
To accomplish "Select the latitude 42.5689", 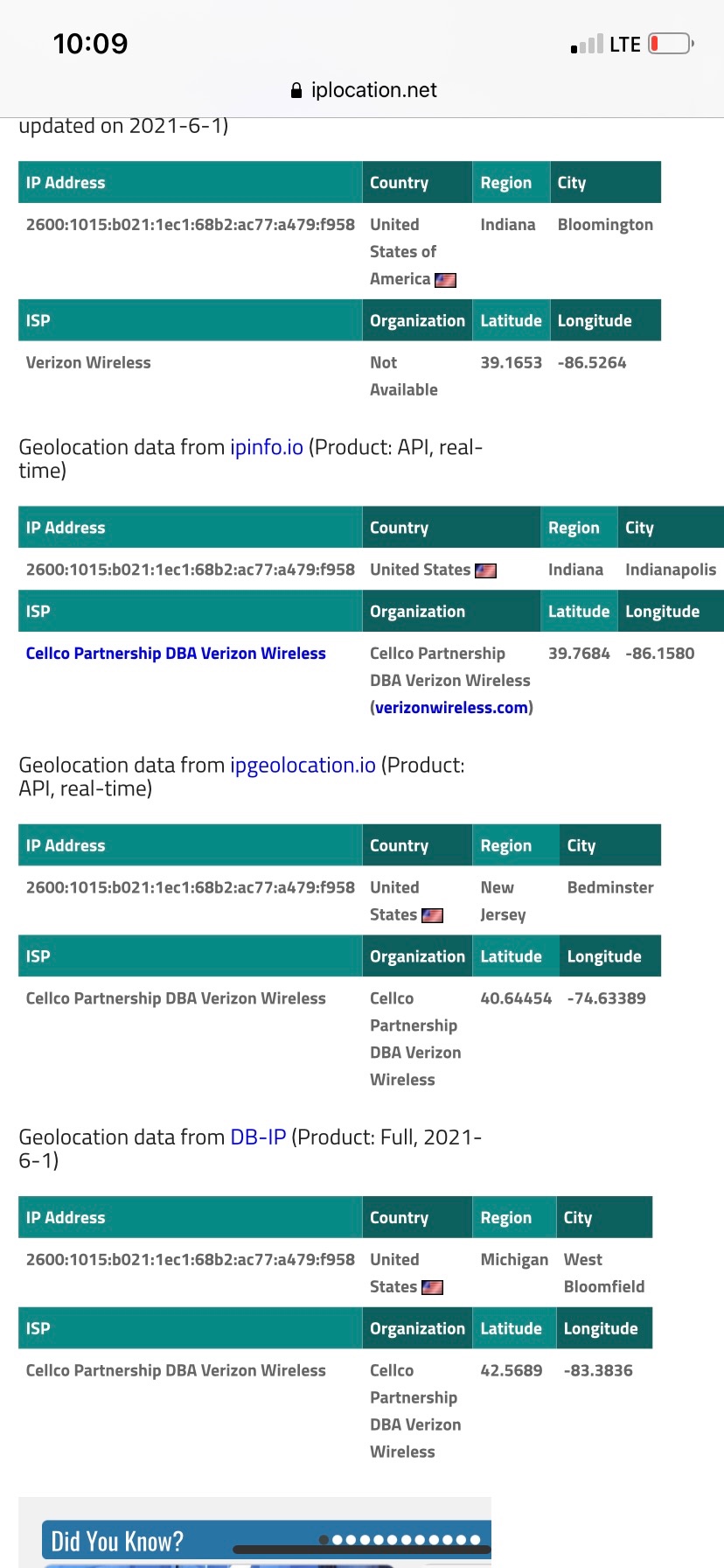I will 512,1370.
